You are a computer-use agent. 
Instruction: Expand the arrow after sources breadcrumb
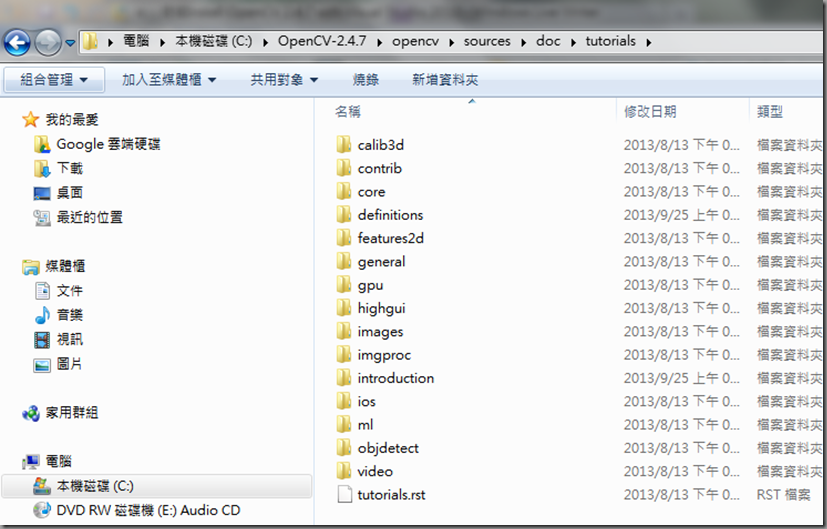523,42
